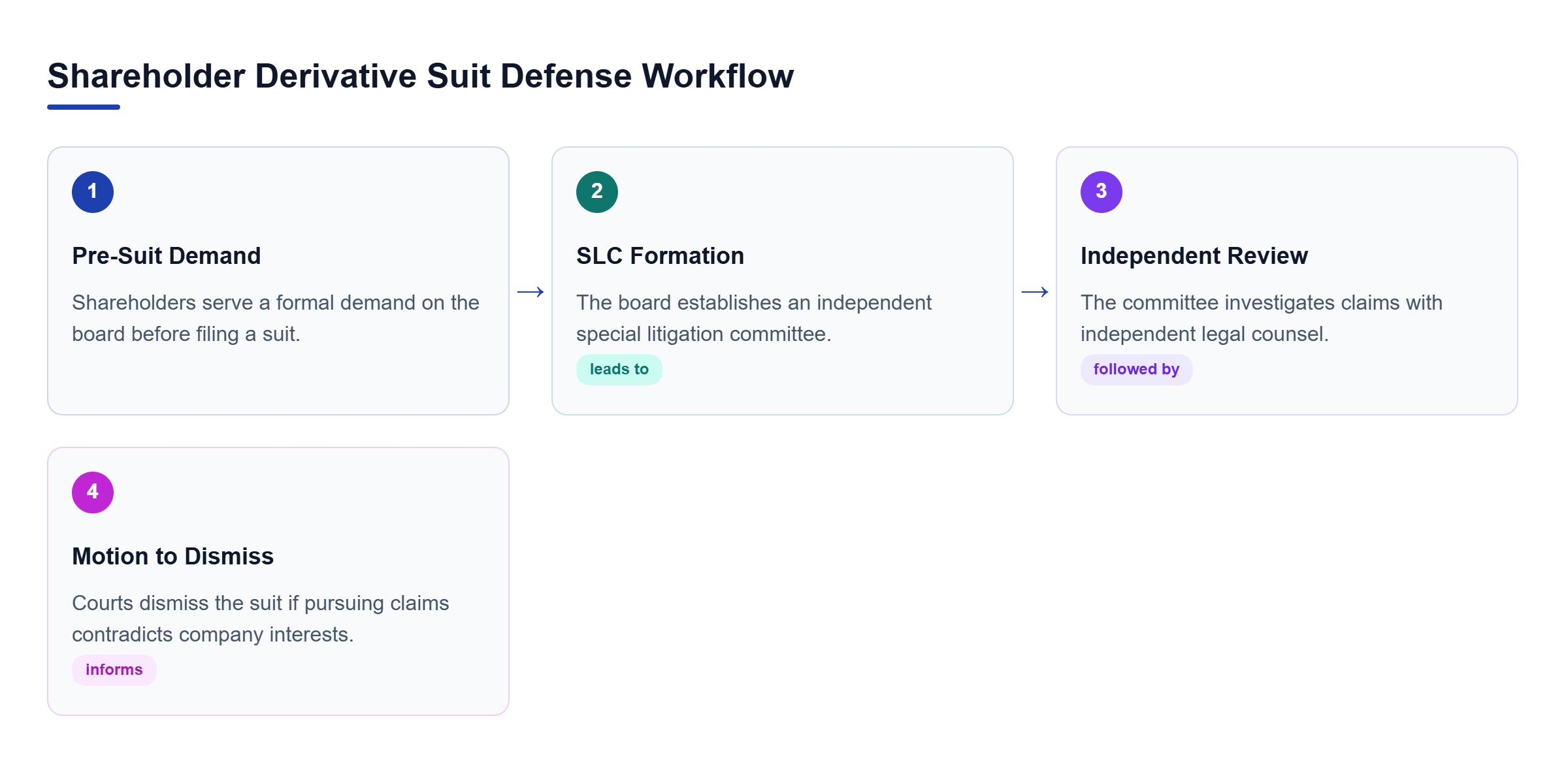This screenshot has width=1568, height=763.
Task: Click the 'informs' tag
Action: (114, 670)
